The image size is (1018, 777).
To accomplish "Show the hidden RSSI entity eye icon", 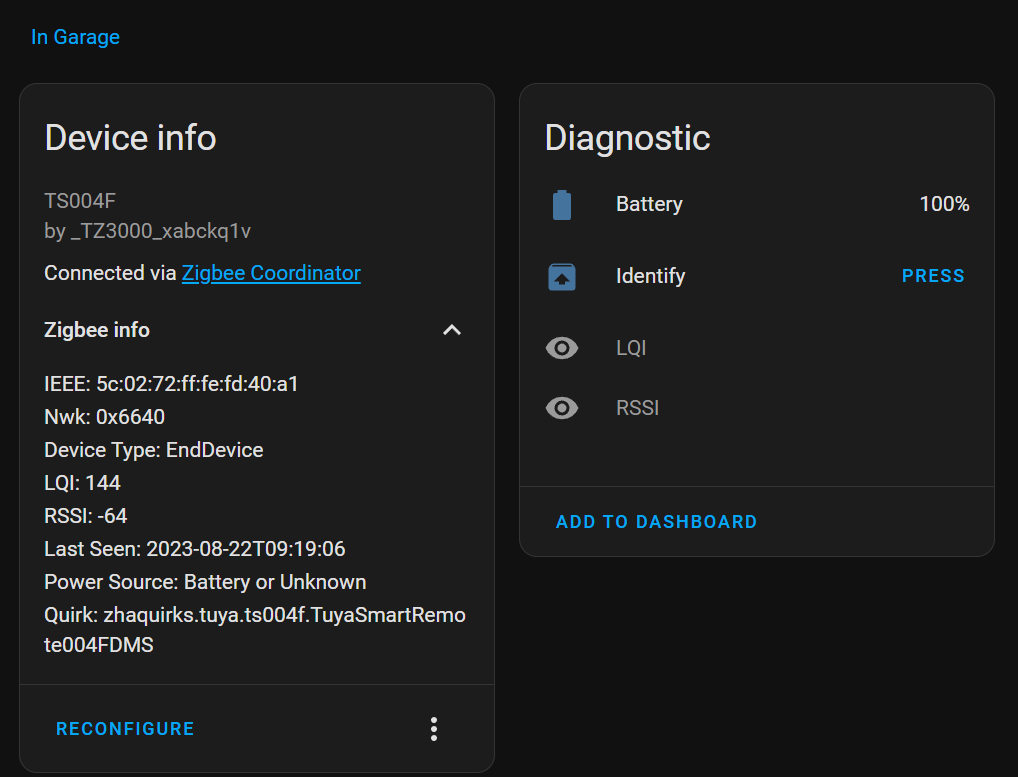I will point(562,408).
